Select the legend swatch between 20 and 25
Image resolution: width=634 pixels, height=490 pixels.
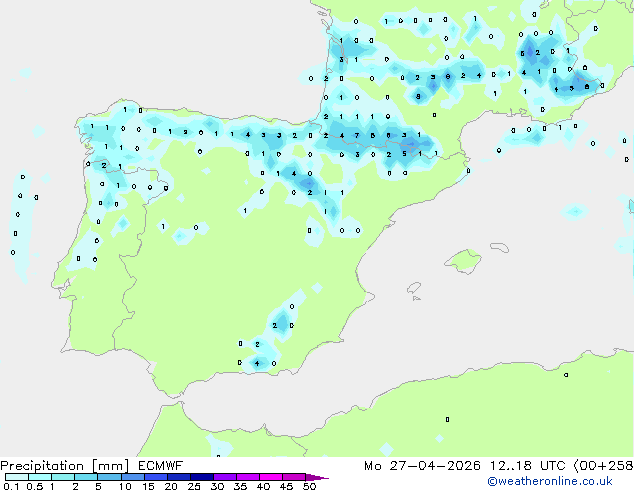pyautogui.click(x=178, y=477)
